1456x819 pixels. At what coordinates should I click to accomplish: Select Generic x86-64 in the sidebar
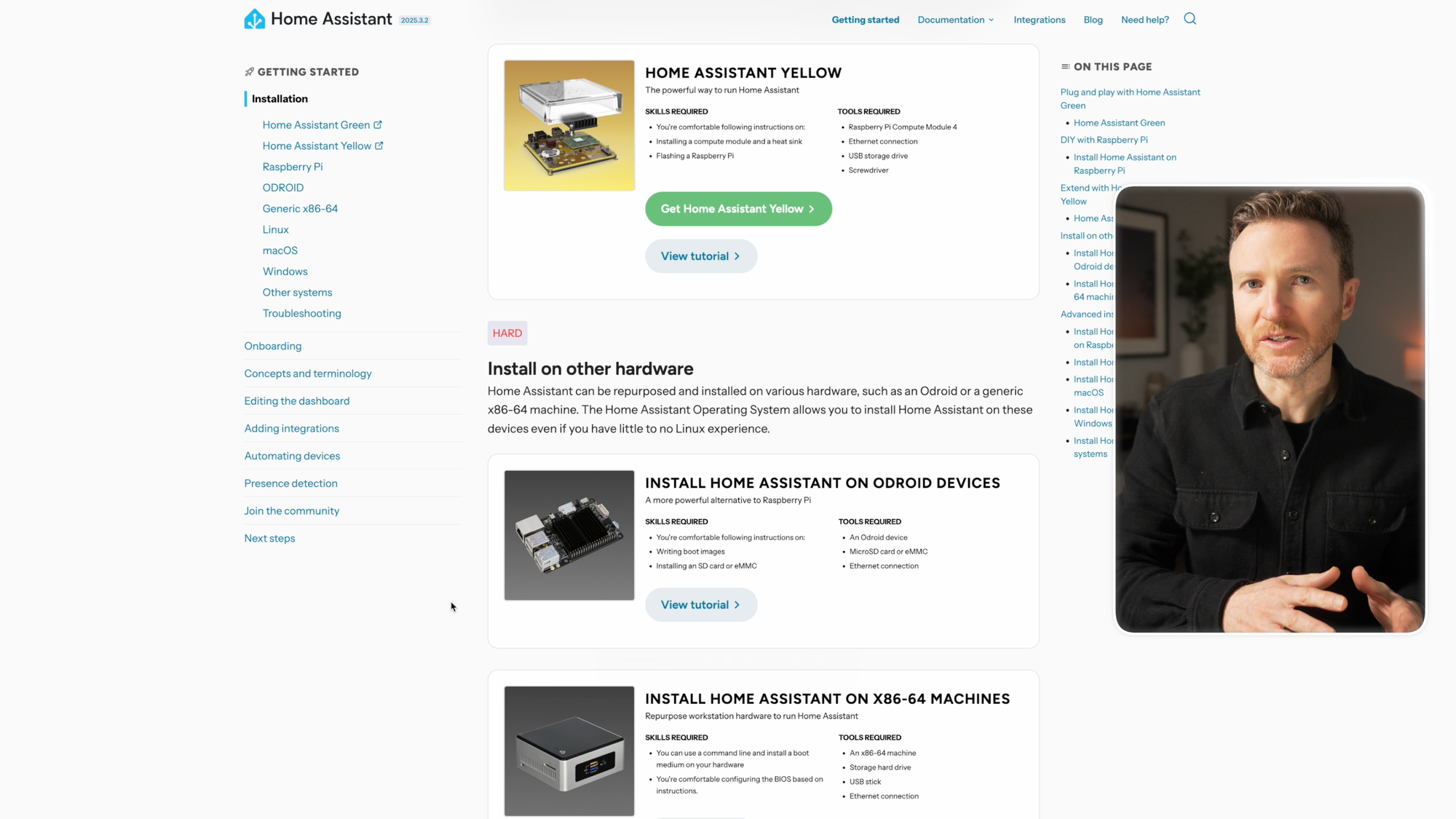300,208
